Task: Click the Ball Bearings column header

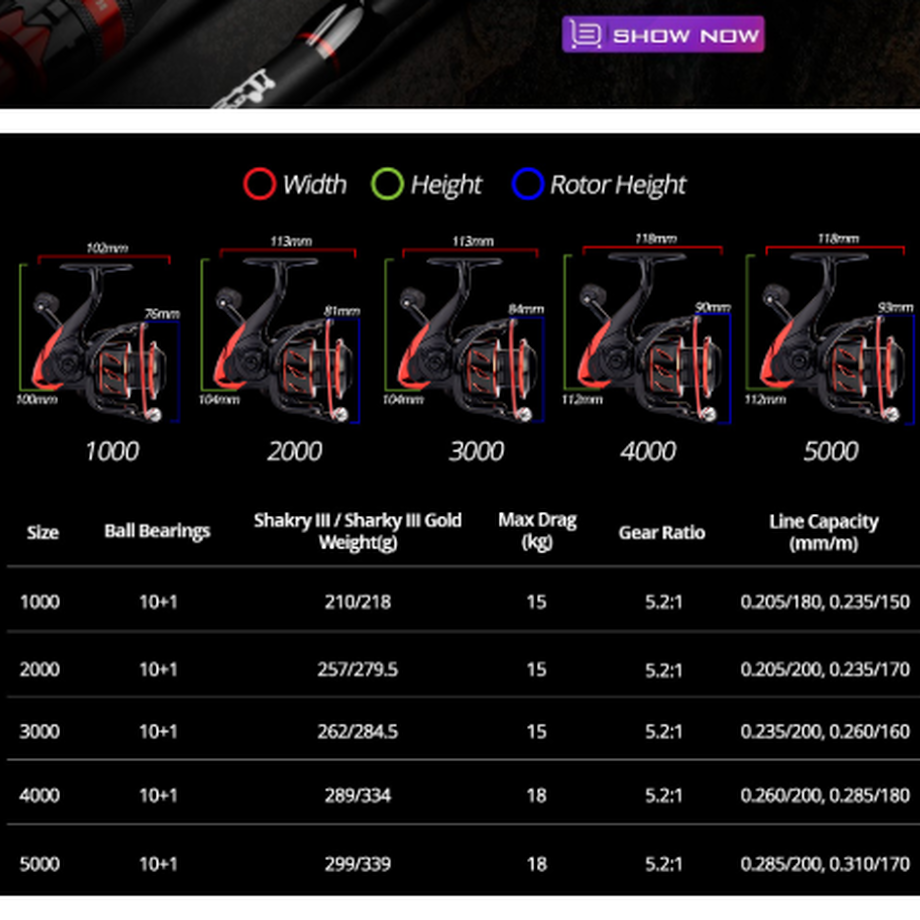Action: (157, 531)
